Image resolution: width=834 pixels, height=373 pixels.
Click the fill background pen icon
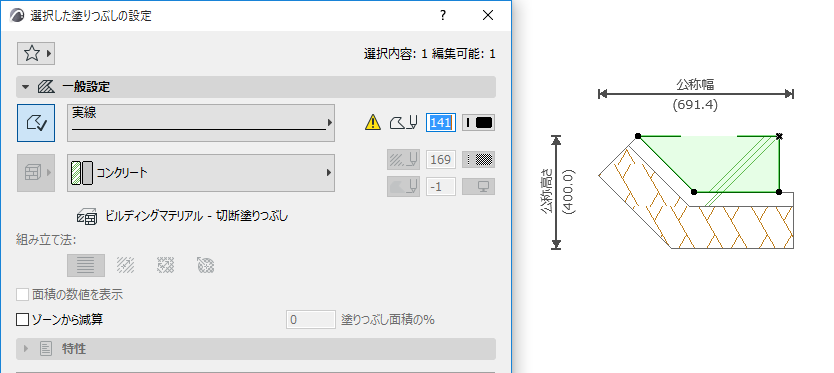point(403,187)
